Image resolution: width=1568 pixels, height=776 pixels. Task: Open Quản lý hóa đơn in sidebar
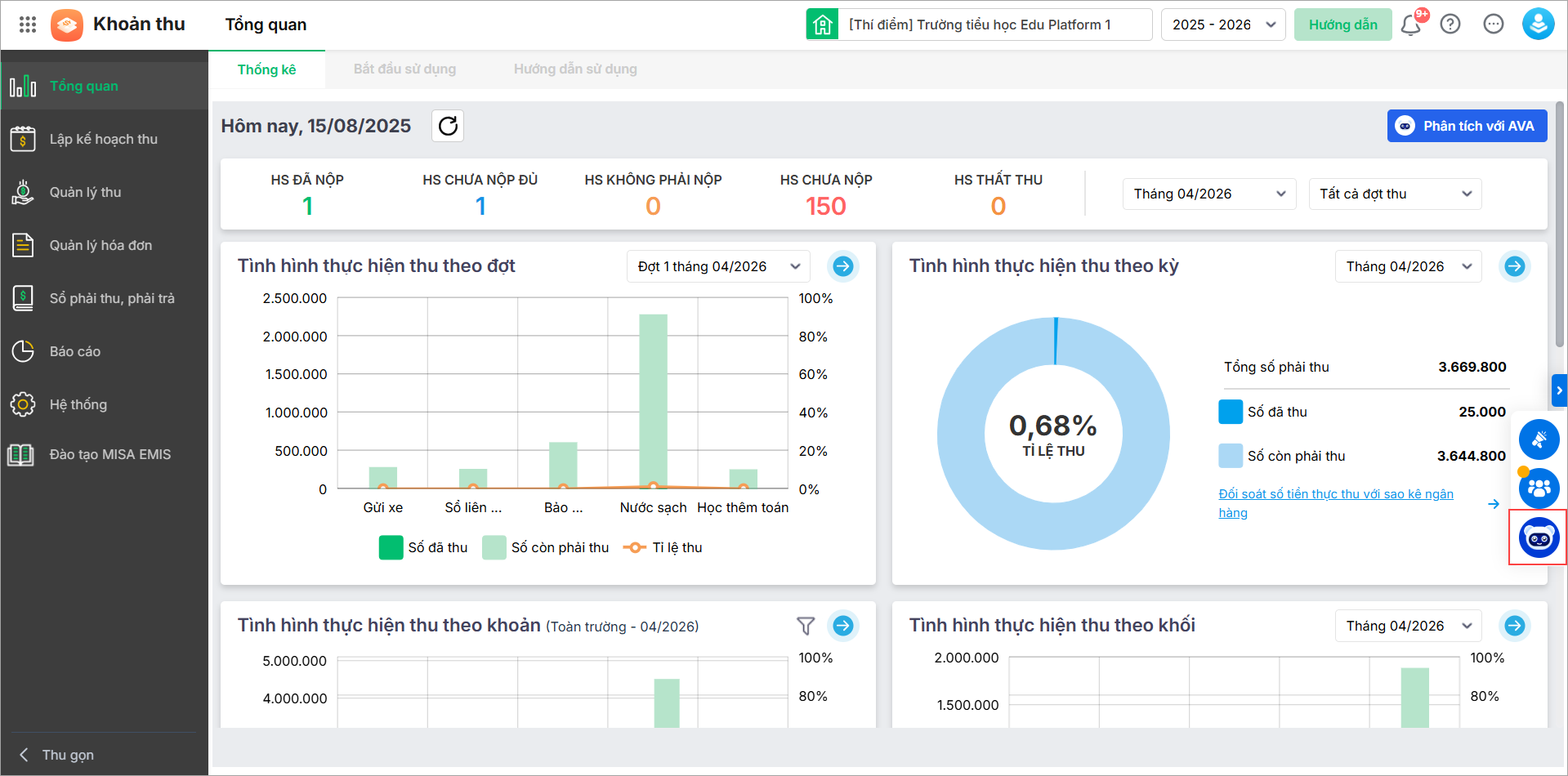click(101, 245)
